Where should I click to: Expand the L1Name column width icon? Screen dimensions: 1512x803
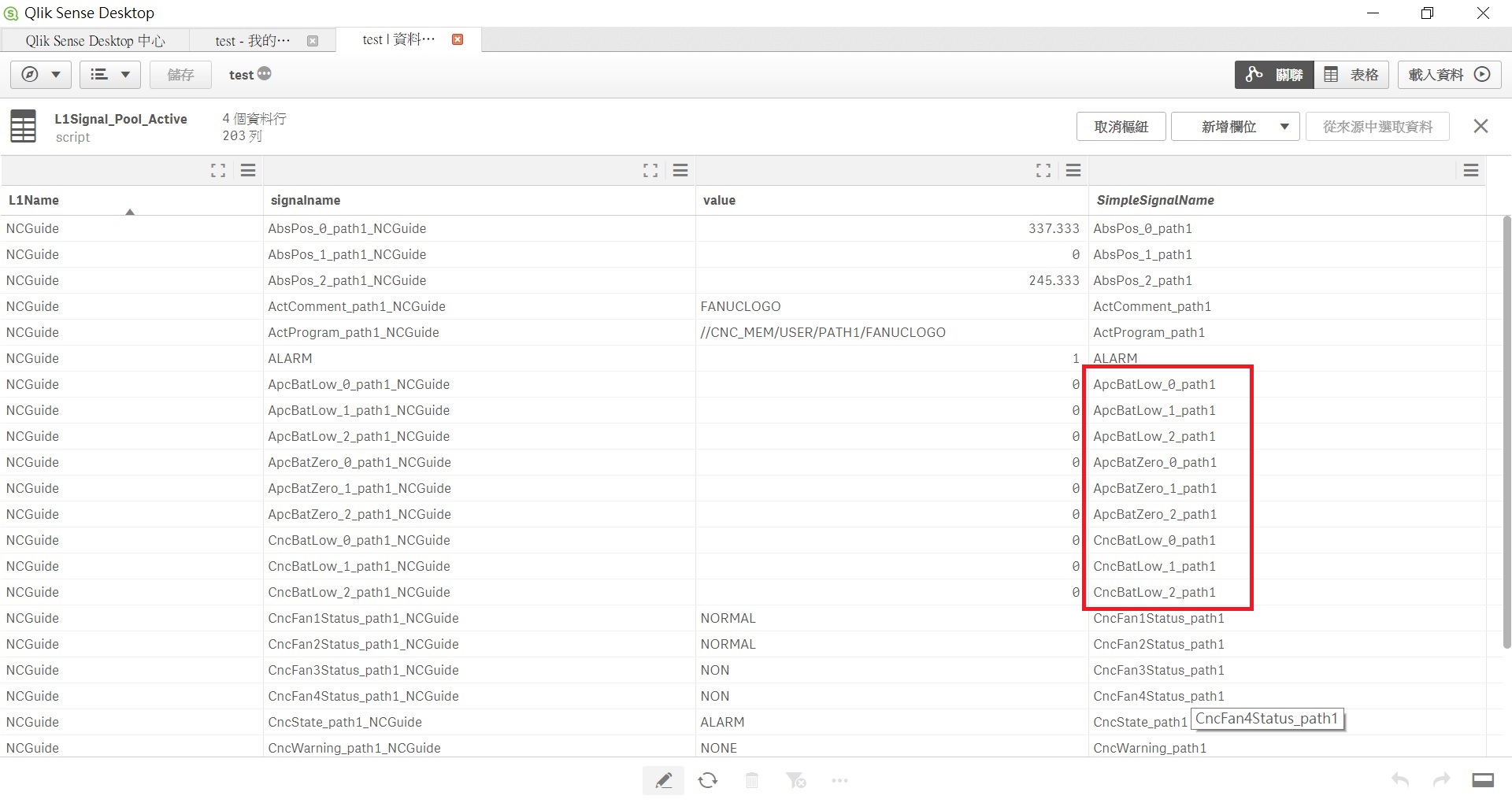pos(218,170)
